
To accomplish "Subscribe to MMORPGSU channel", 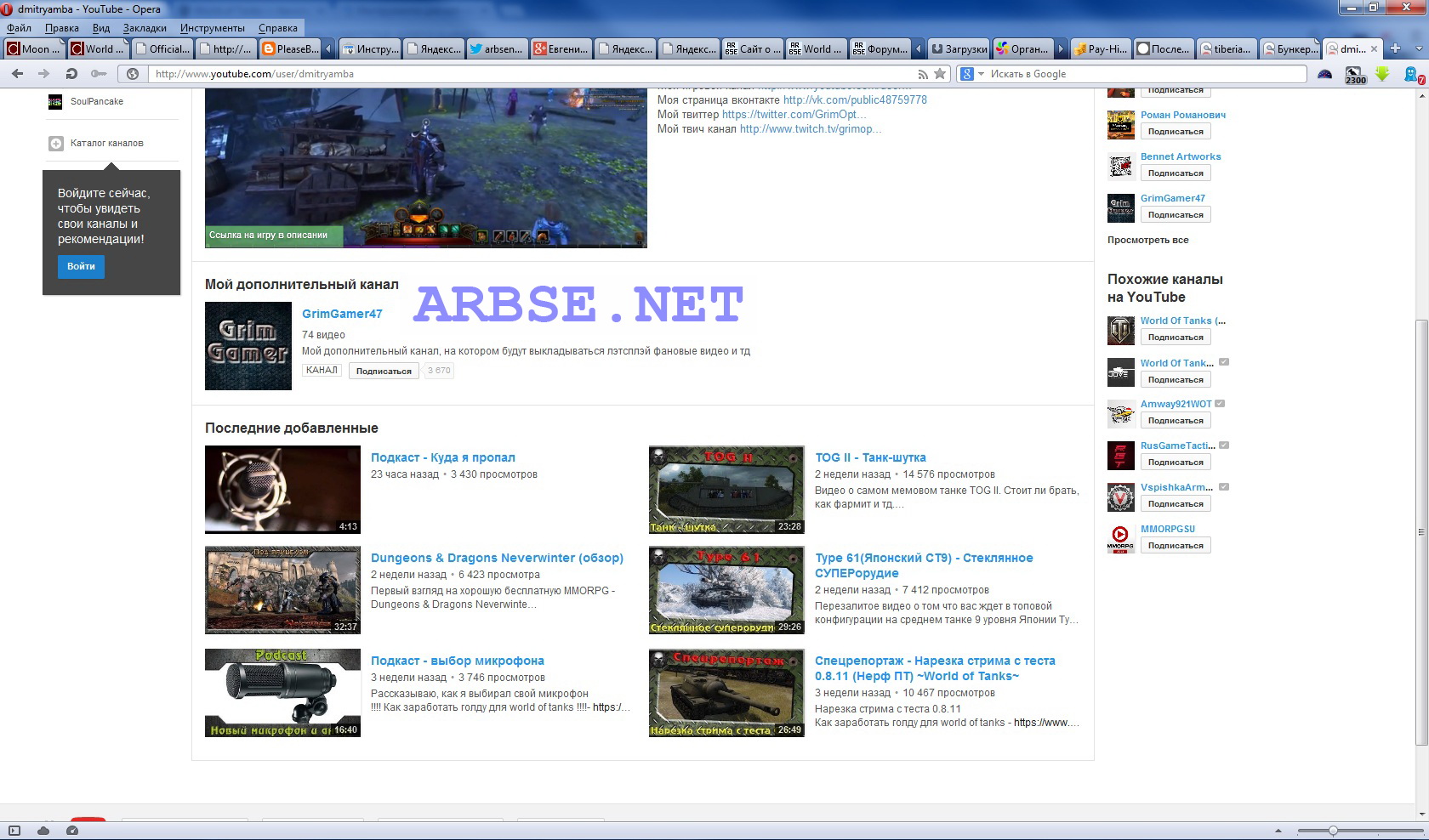I will [1176, 546].
